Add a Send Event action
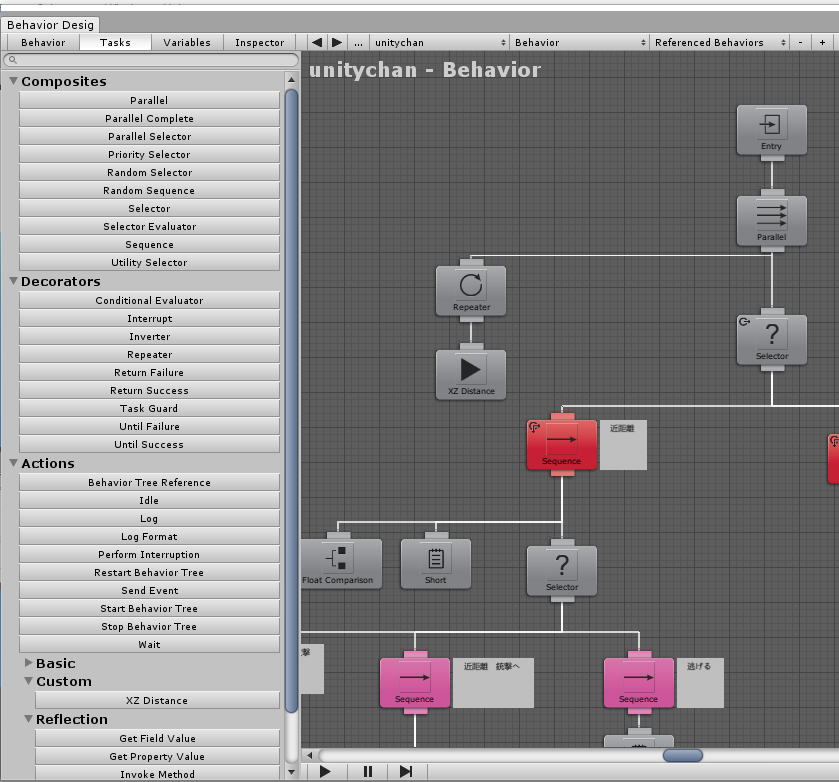 (149, 590)
